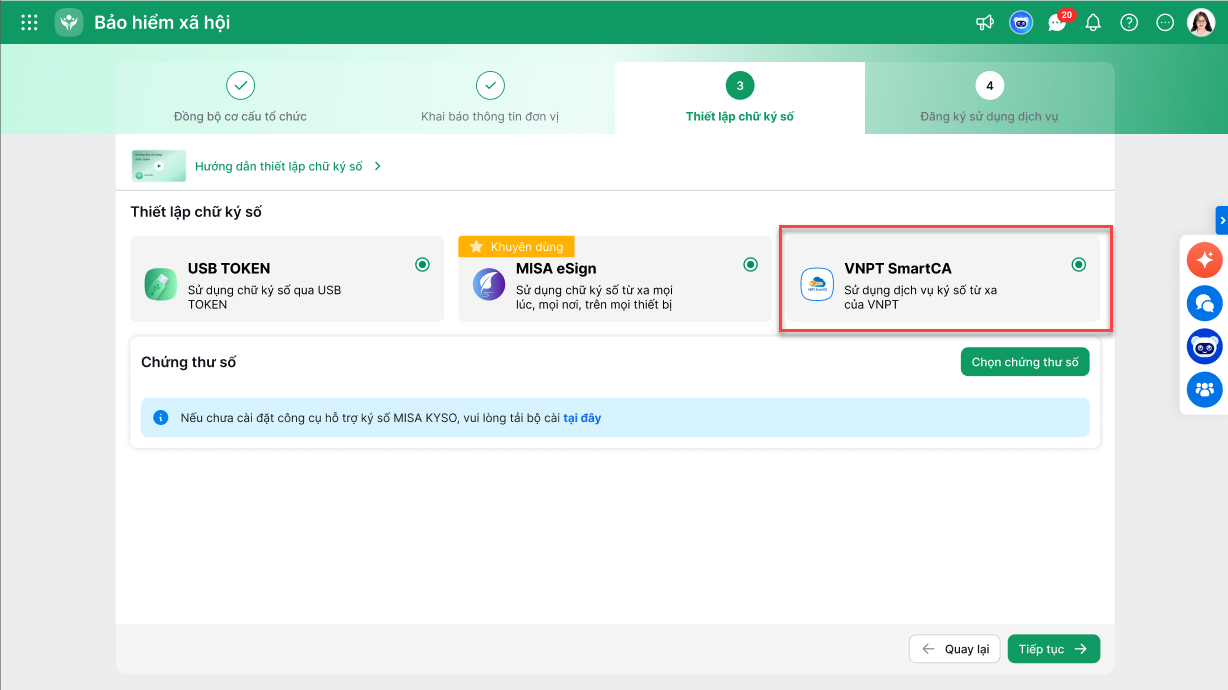Open the tại đây download link

[x=582, y=418]
